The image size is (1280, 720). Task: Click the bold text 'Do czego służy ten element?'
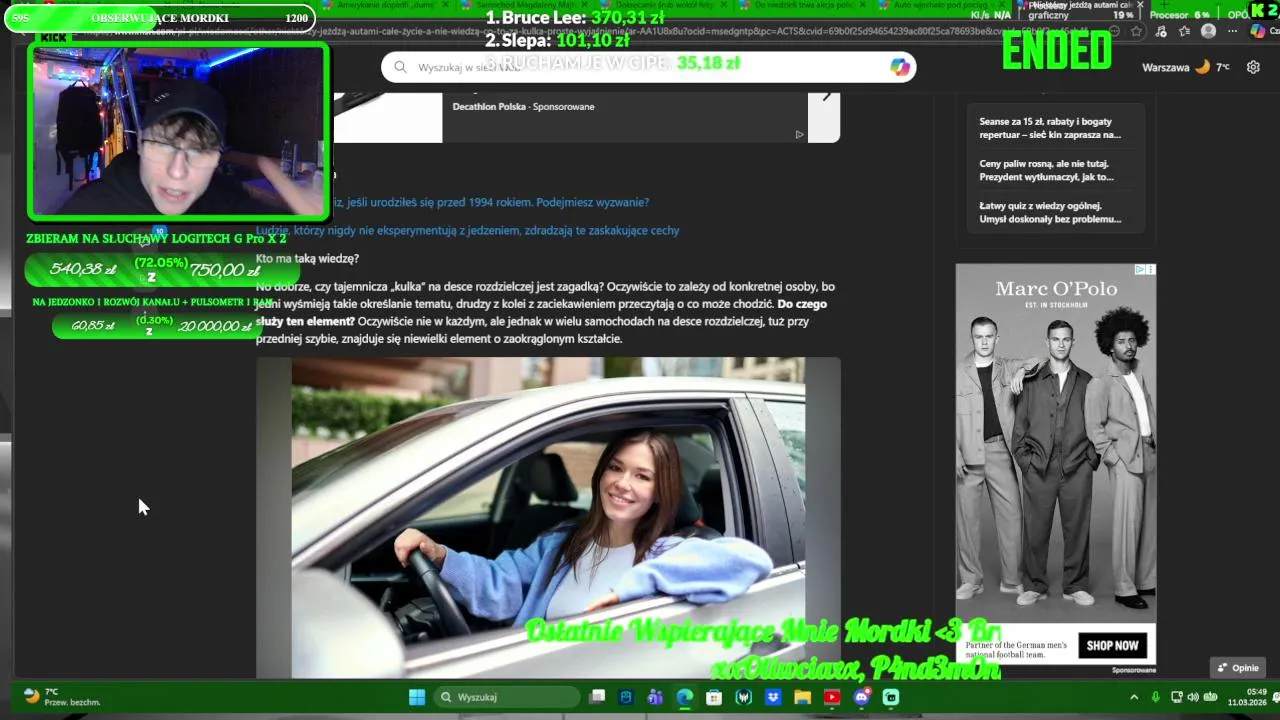click(x=543, y=313)
